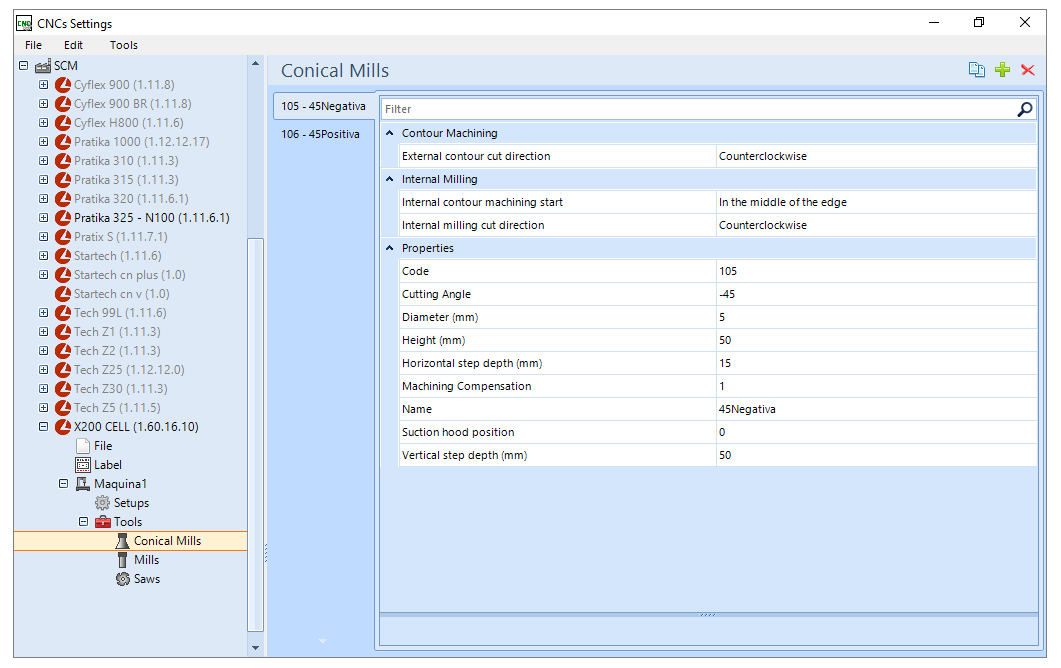Image resolution: width=1061 pixels, height=668 pixels.
Task: Click the Cyflex 900 BR logo icon
Action: pyautogui.click(x=63, y=104)
